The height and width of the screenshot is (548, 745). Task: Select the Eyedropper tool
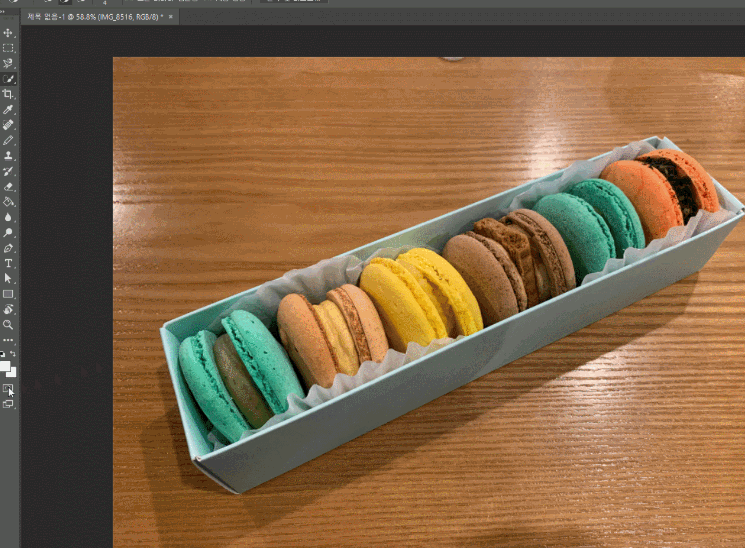point(8,110)
